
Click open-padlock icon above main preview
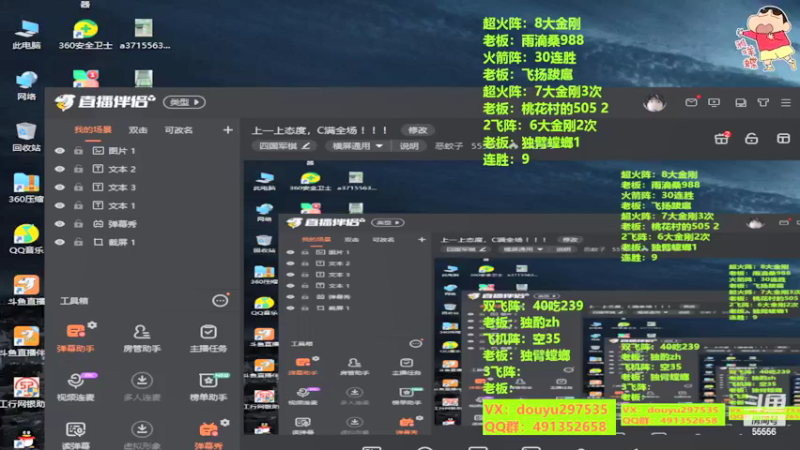coord(752,138)
